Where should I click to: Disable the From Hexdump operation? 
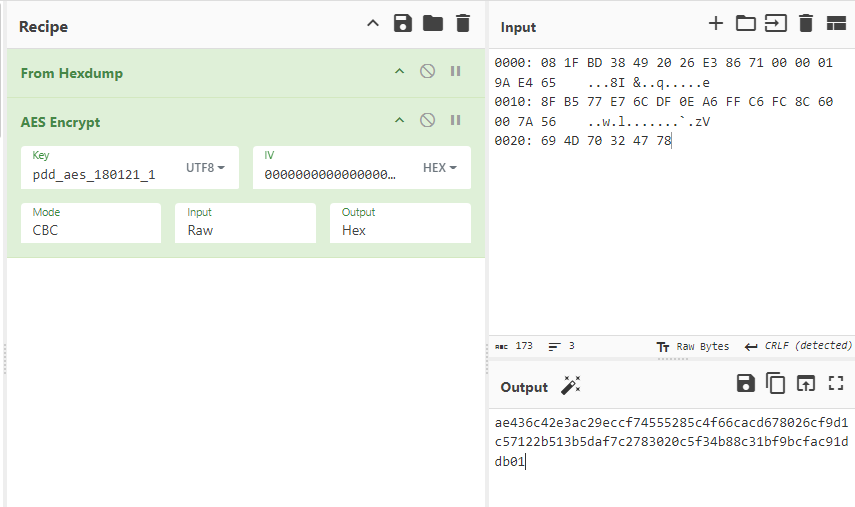click(427, 72)
